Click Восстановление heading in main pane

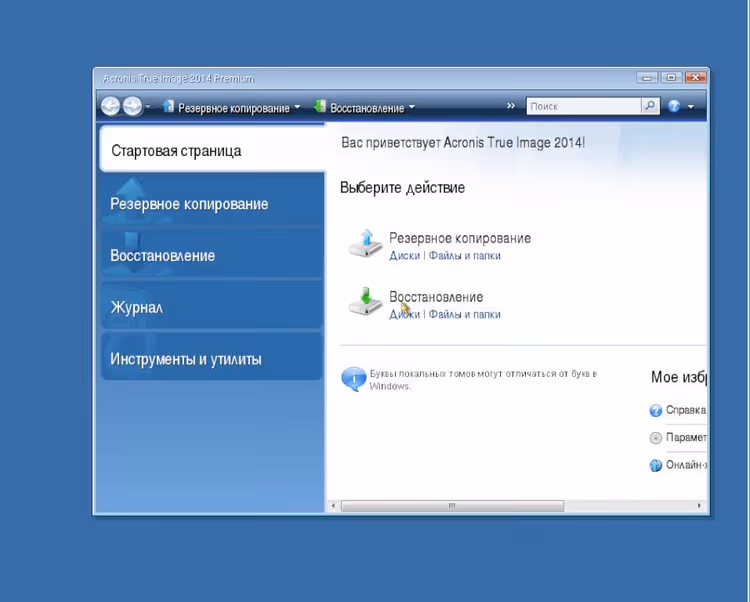pyautogui.click(x=436, y=297)
